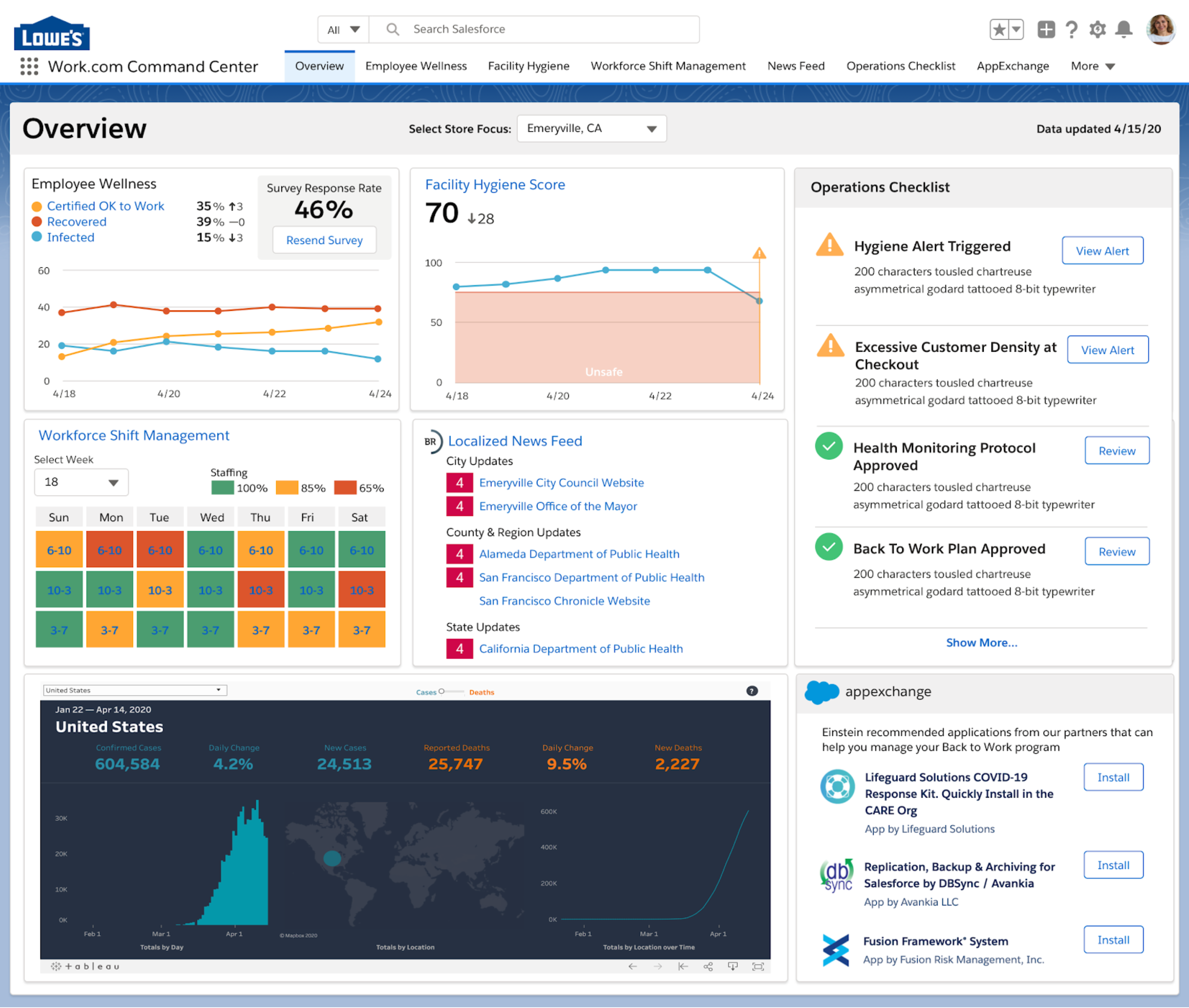Open the Facility Hygiene tab
1189x1008 pixels.
tap(529, 66)
